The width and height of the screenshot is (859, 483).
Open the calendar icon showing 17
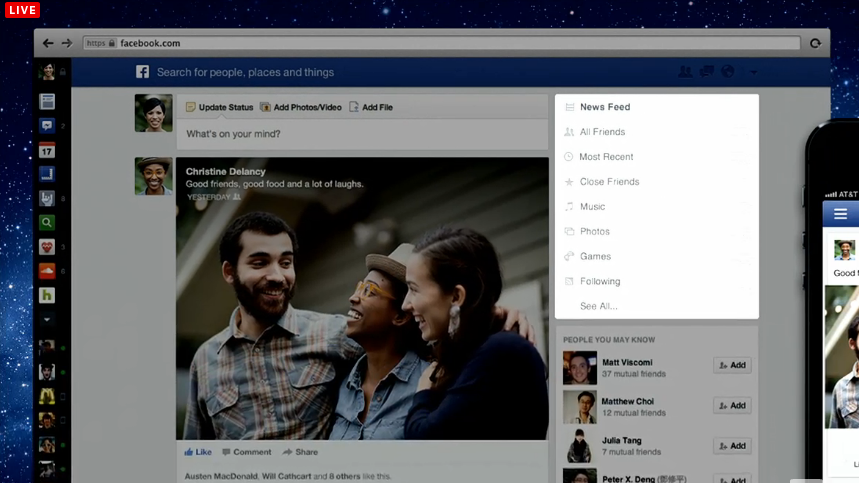47,151
